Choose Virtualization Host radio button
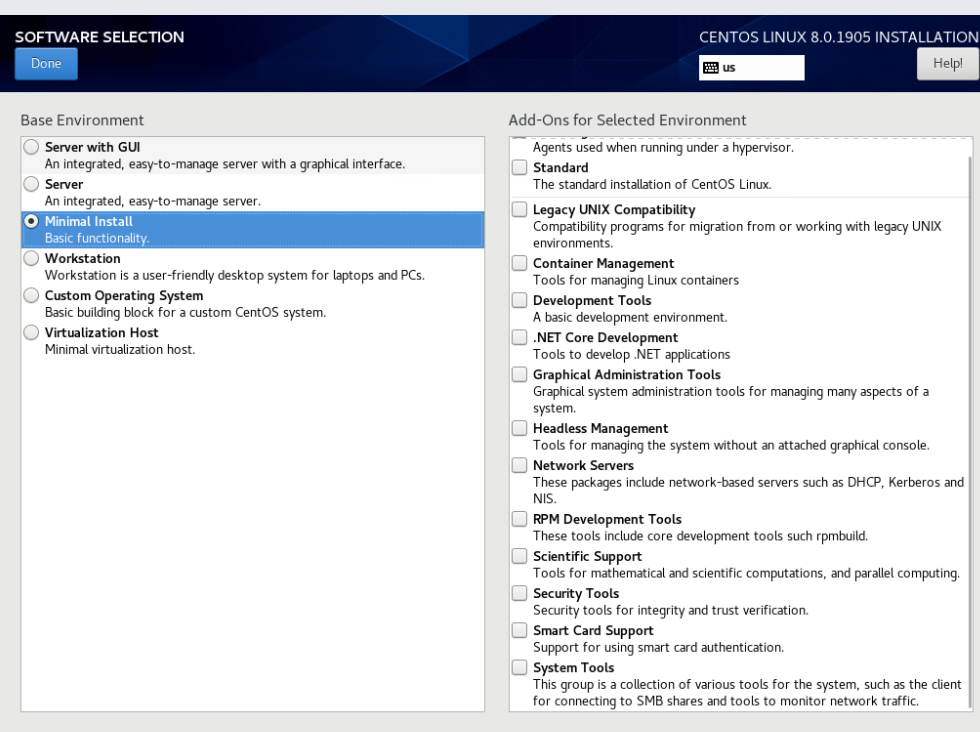The image size is (980, 732). click(x=31, y=333)
